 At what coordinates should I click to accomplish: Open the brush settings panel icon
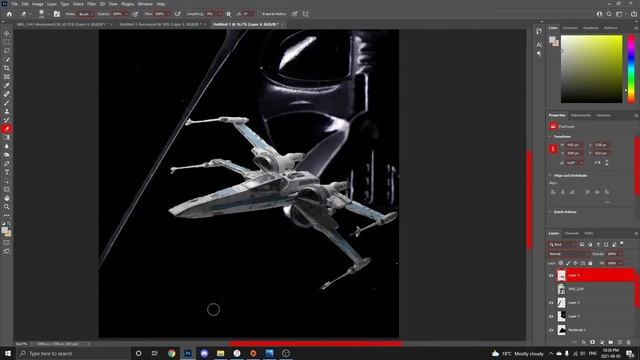[57, 14]
